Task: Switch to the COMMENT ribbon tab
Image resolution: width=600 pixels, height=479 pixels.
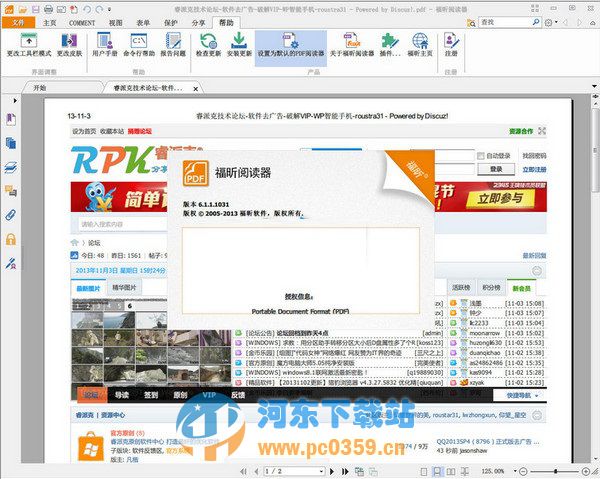Action: coord(82,23)
